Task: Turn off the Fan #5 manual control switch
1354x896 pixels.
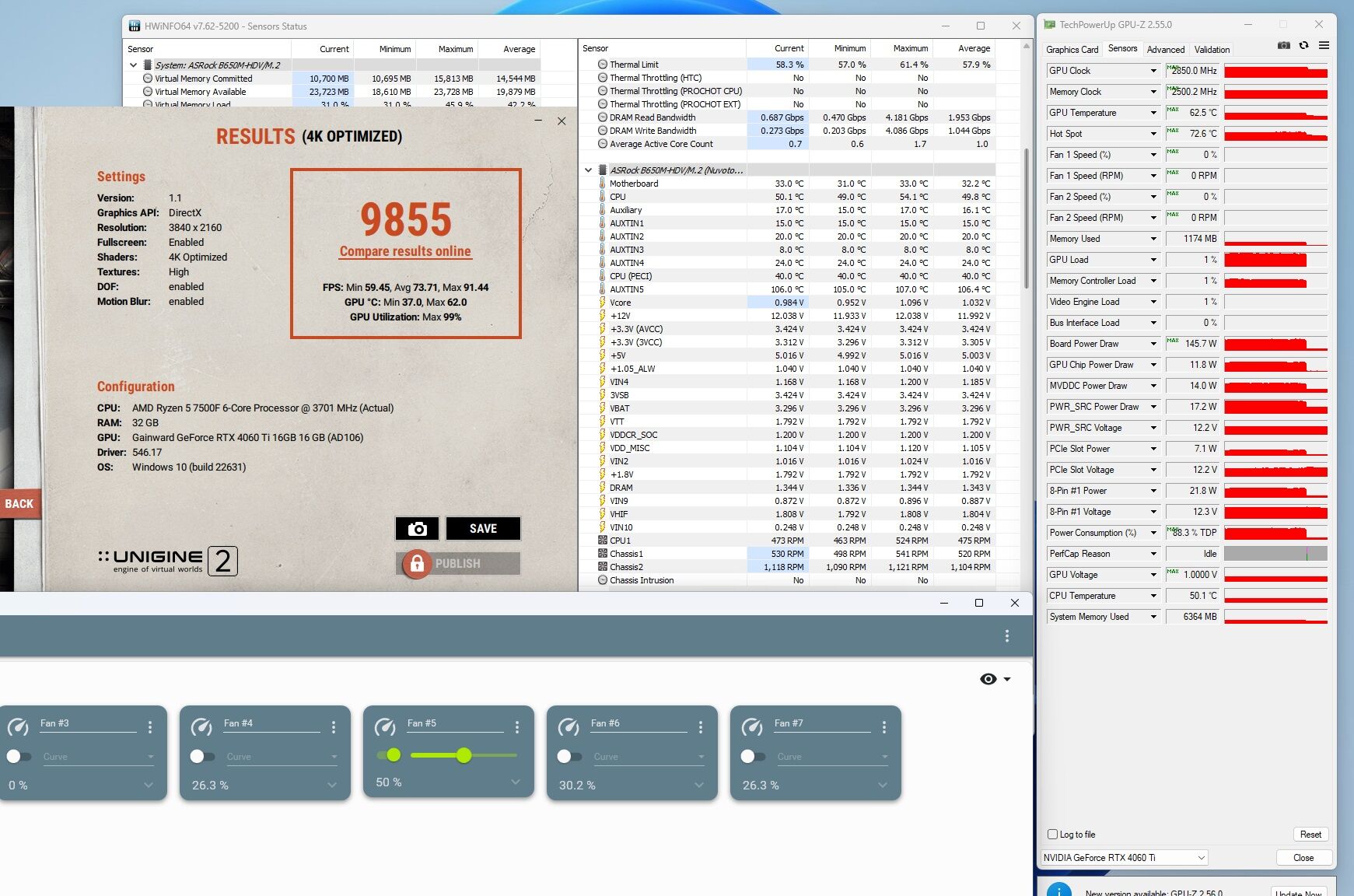Action: click(388, 754)
